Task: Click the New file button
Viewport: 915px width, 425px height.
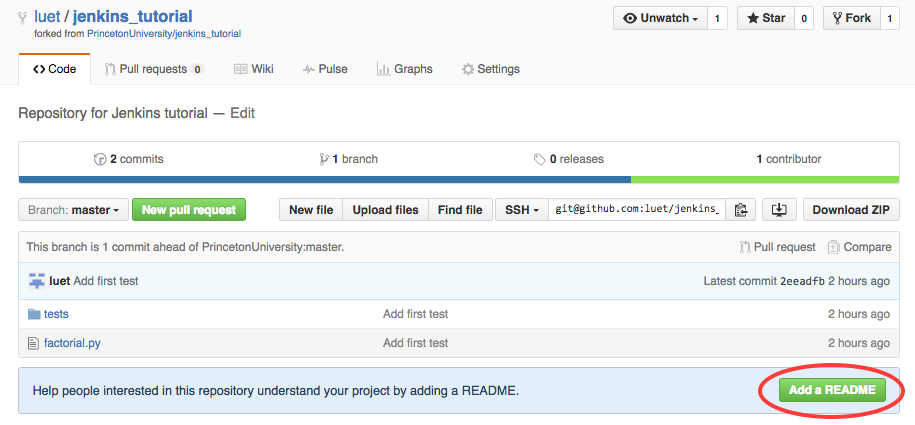Action: point(311,210)
